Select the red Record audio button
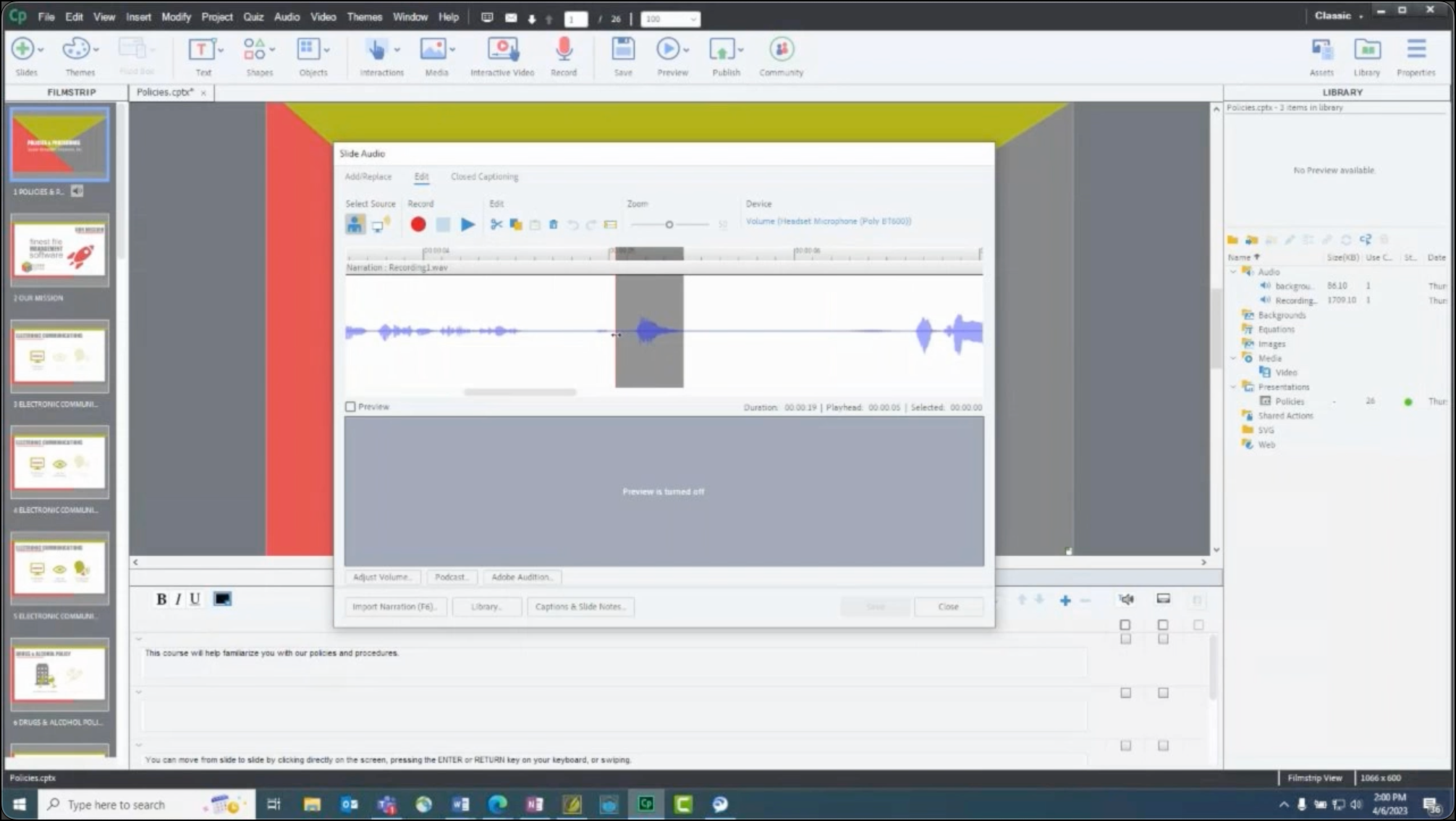 click(418, 224)
